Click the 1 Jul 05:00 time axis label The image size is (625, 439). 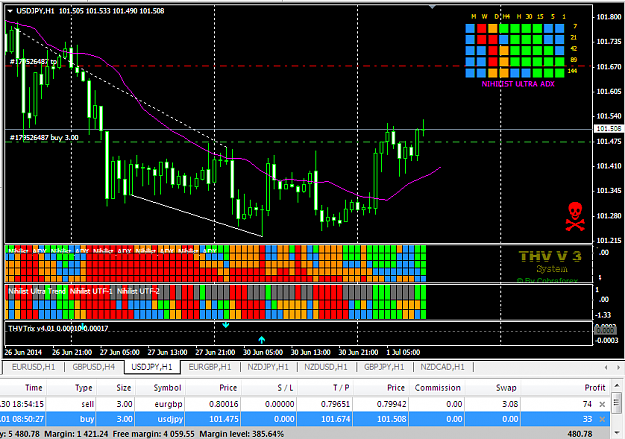403,352
